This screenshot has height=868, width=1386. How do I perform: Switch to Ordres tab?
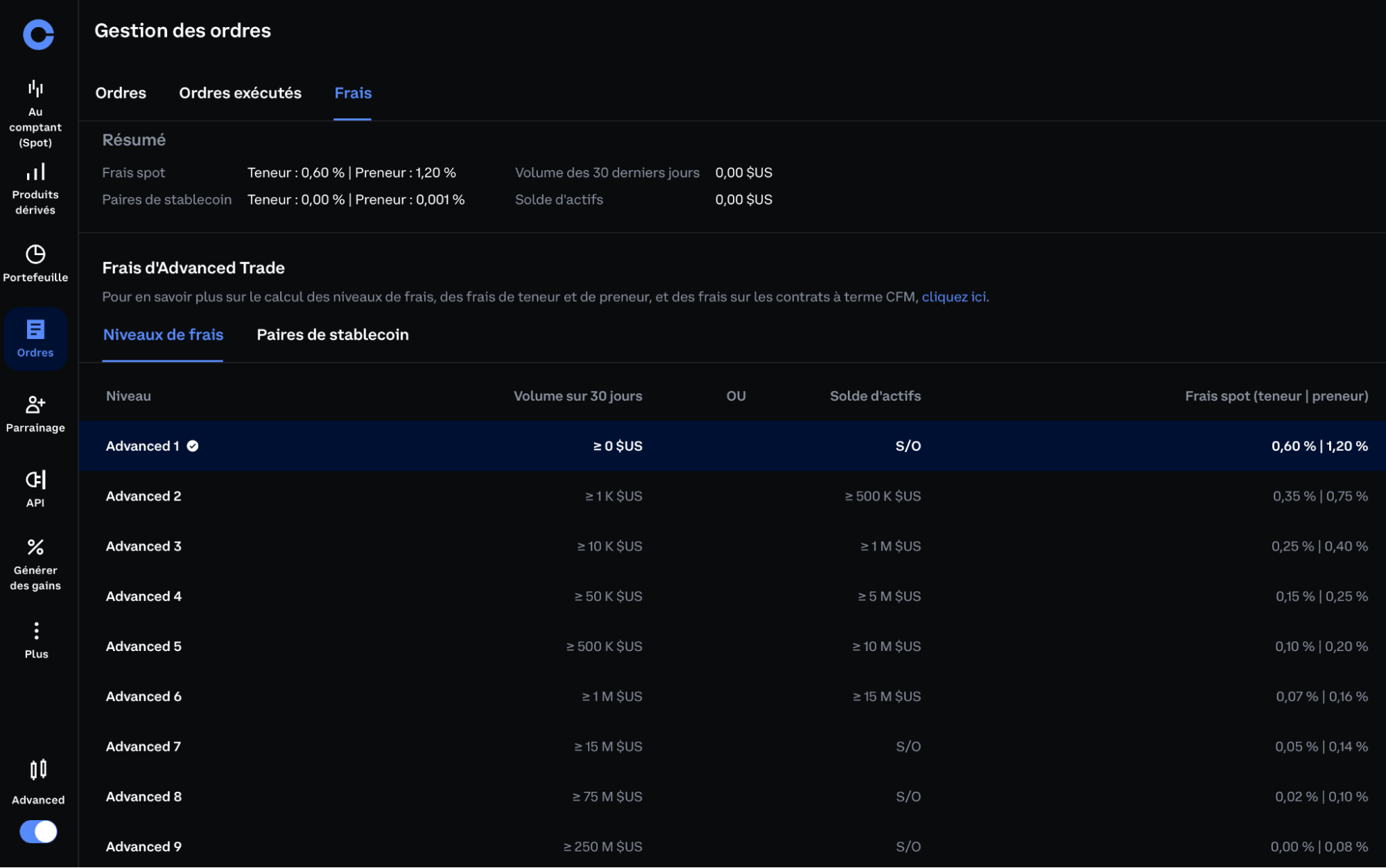coord(120,93)
